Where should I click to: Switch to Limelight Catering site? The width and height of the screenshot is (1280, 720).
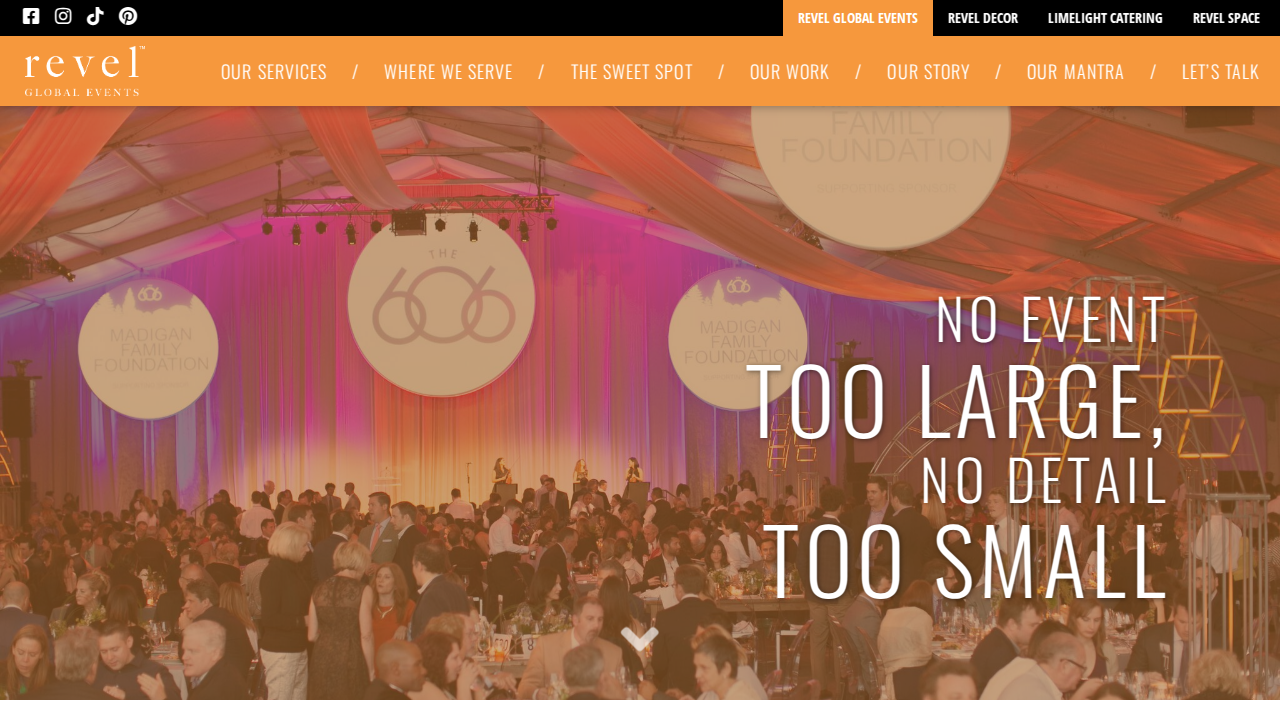(1105, 18)
